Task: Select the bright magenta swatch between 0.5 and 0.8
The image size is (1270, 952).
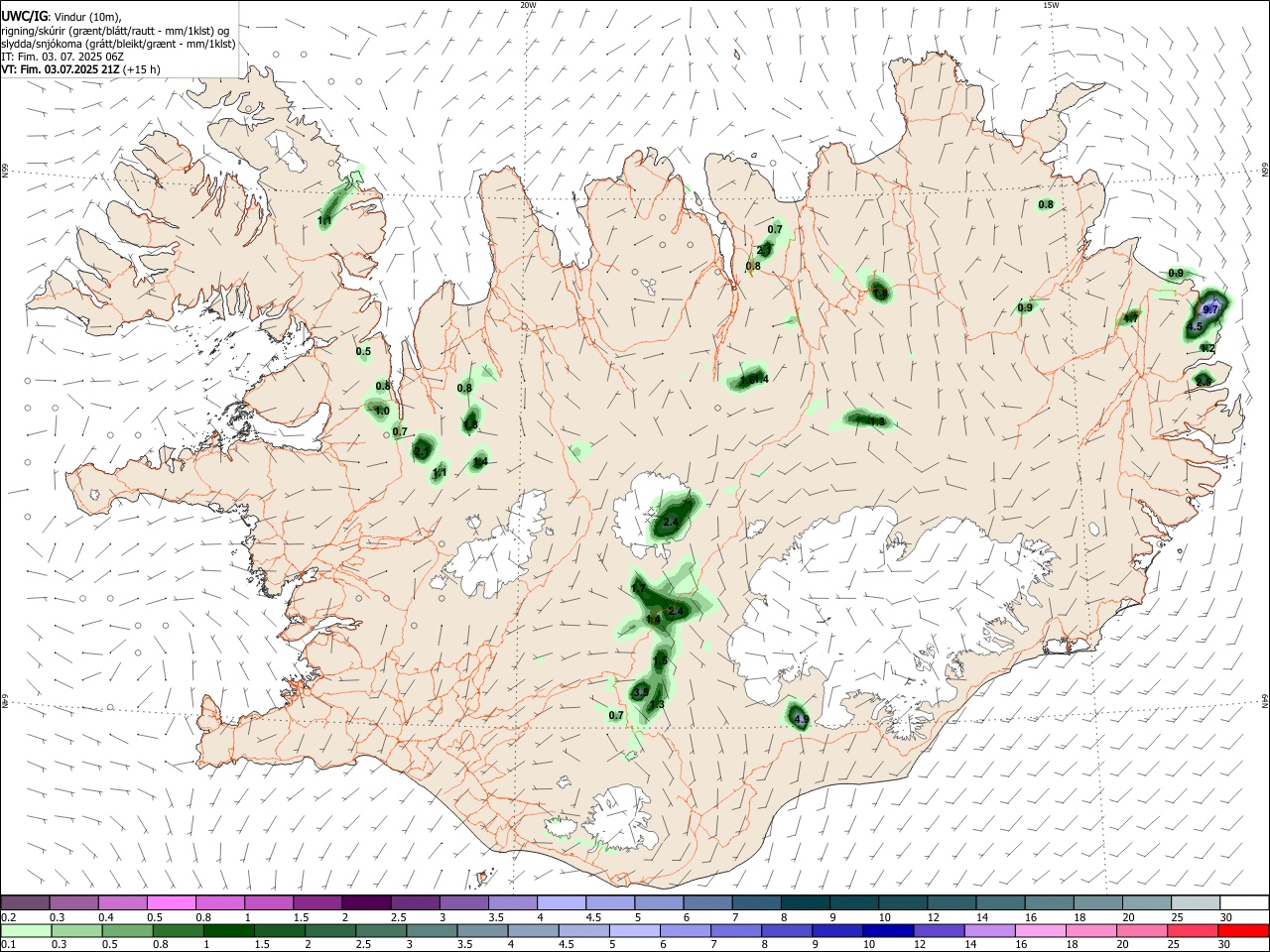Action: 171,902
